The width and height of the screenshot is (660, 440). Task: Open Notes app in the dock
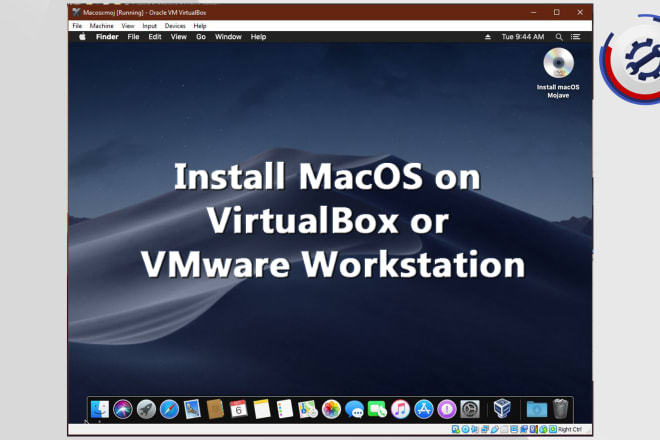click(x=262, y=409)
